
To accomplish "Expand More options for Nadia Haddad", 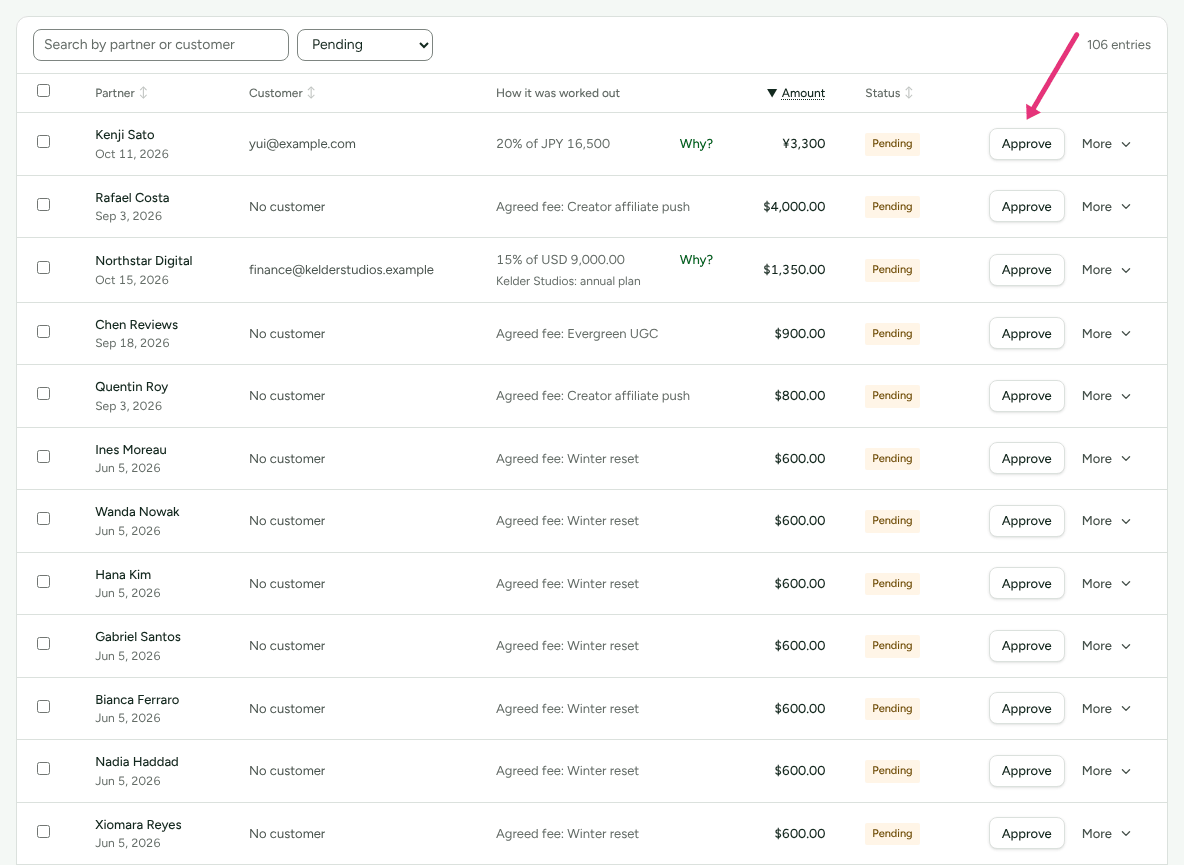I will pyautogui.click(x=1105, y=771).
